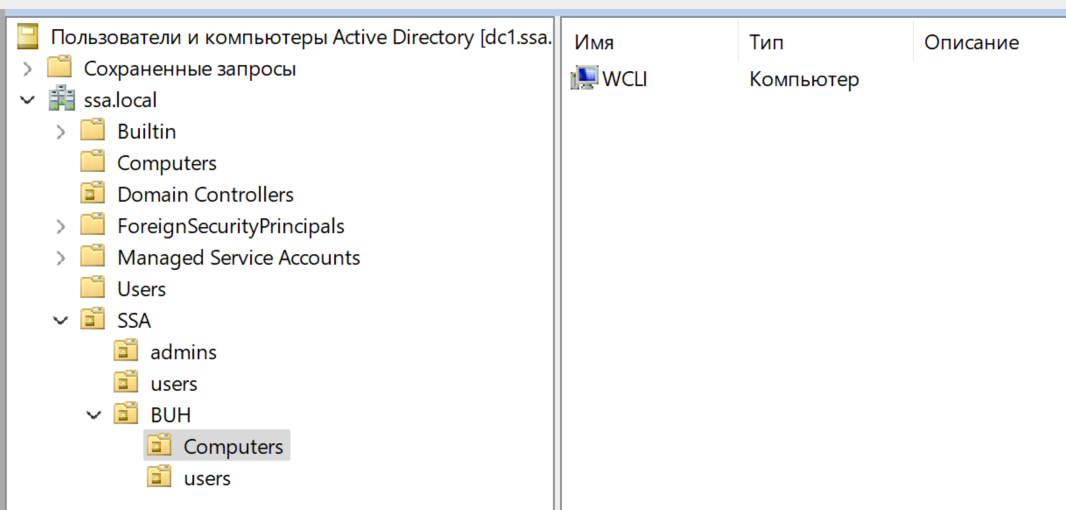Click the ssa.local domain icon
Screen dimensions: 1066x510
click(60, 100)
